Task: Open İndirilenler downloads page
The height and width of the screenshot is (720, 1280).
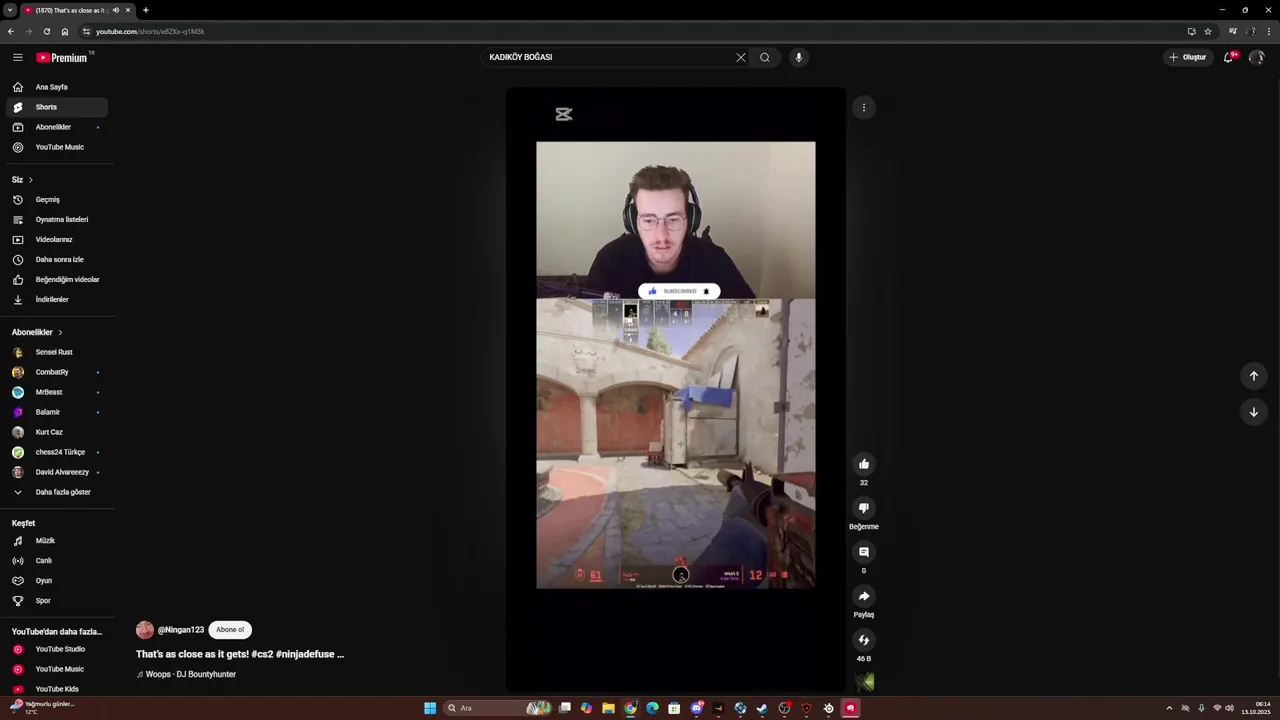Action: (x=57, y=299)
